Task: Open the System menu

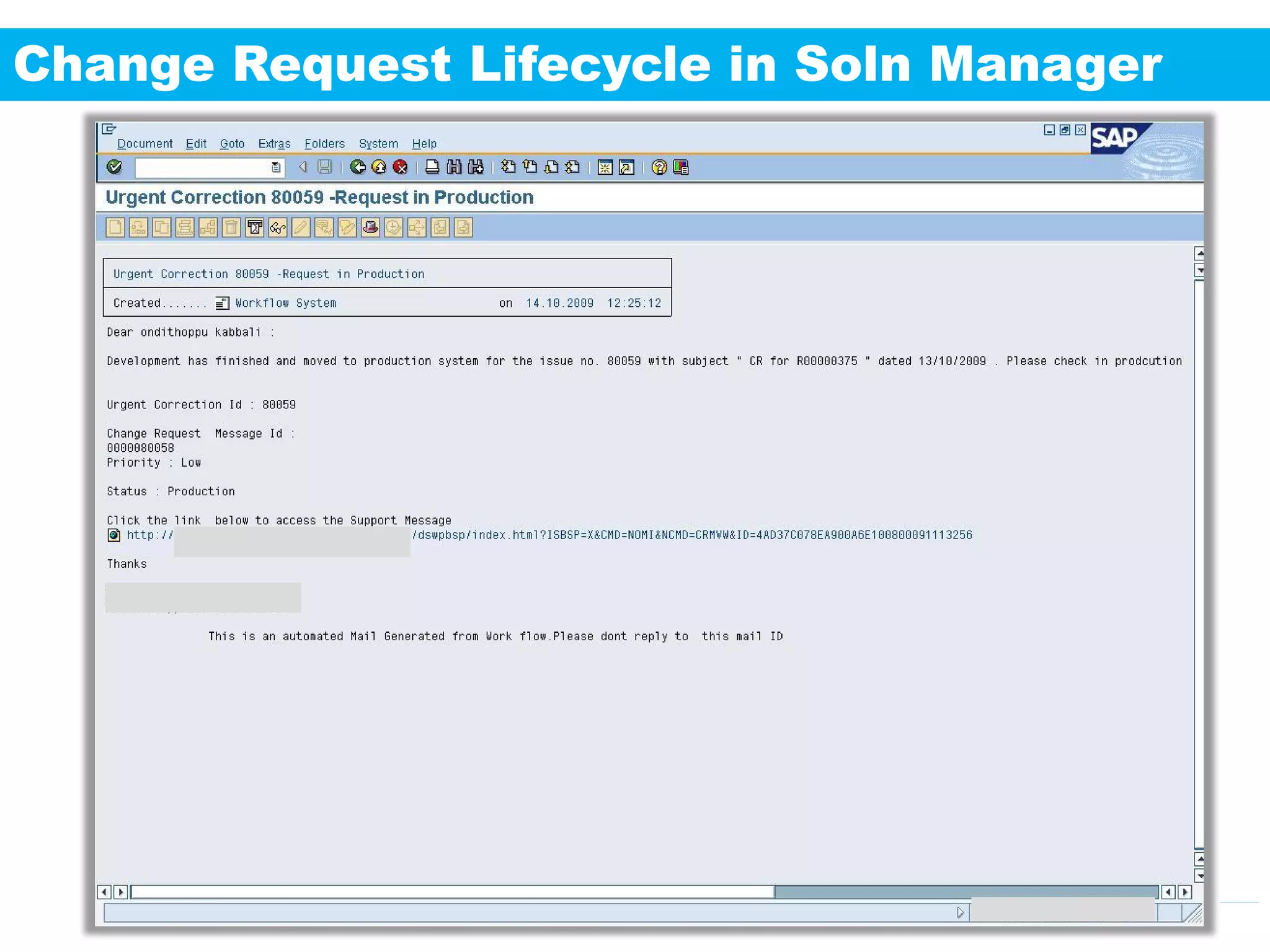Action: click(x=378, y=144)
